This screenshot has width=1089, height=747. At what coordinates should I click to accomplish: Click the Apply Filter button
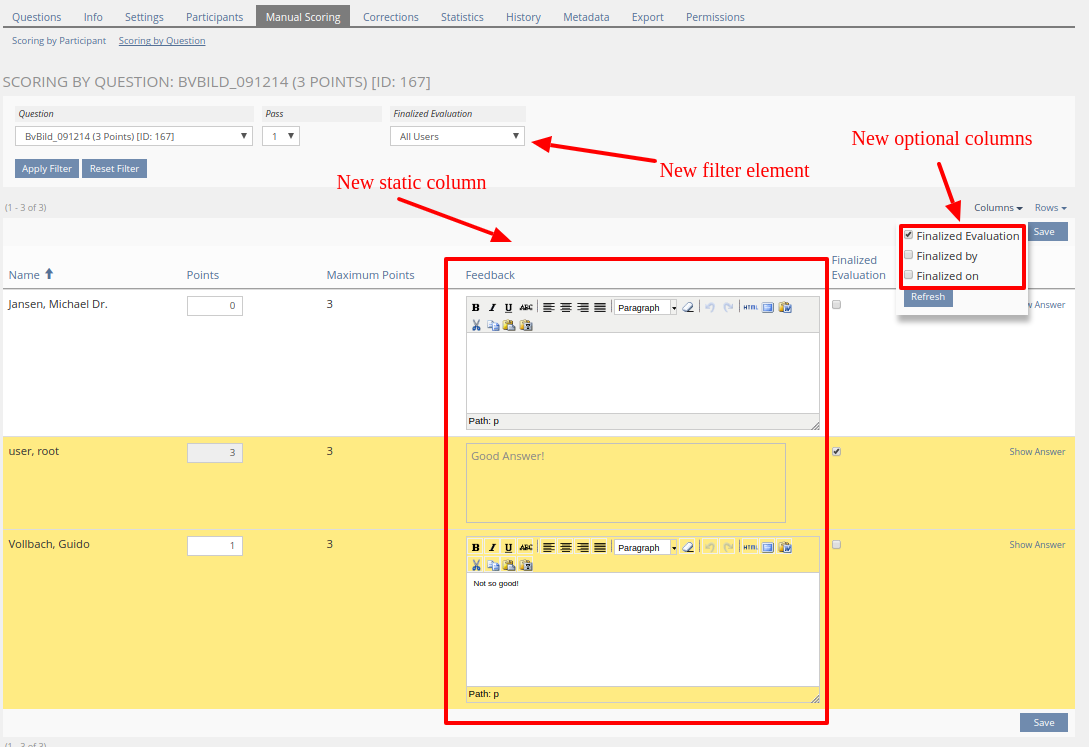(47, 169)
